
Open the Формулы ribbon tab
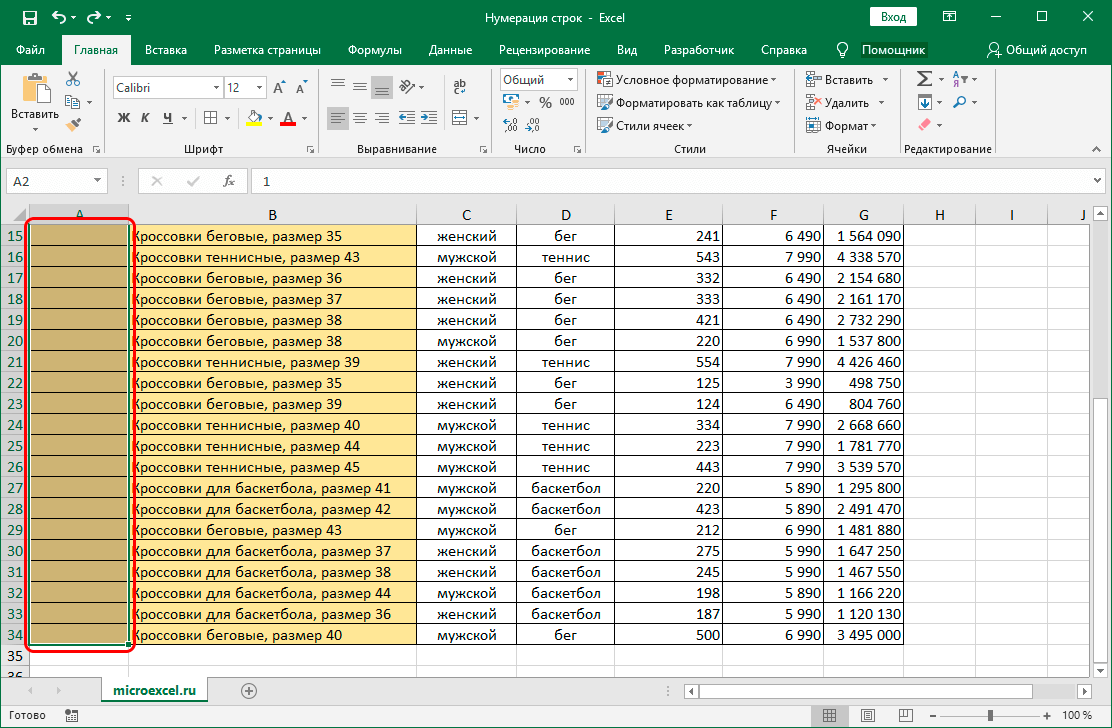click(x=375, y=50)
